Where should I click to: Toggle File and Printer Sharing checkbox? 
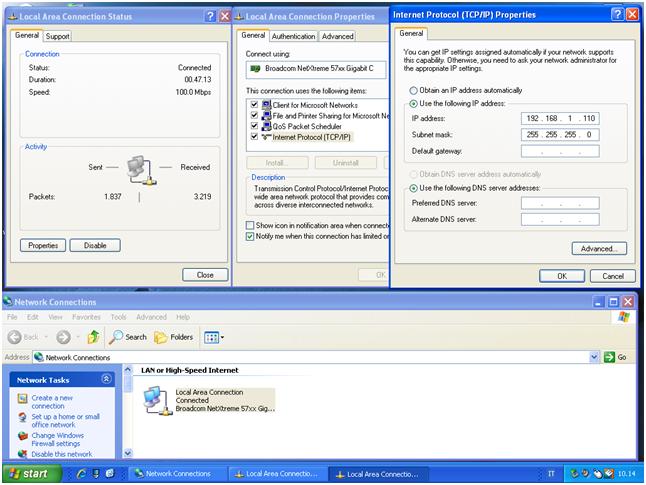(254, 115)
